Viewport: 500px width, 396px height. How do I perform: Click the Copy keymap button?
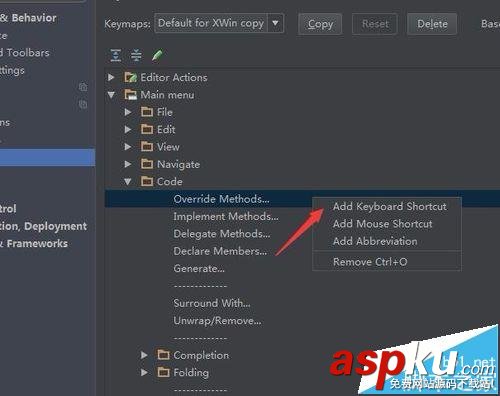320,24
